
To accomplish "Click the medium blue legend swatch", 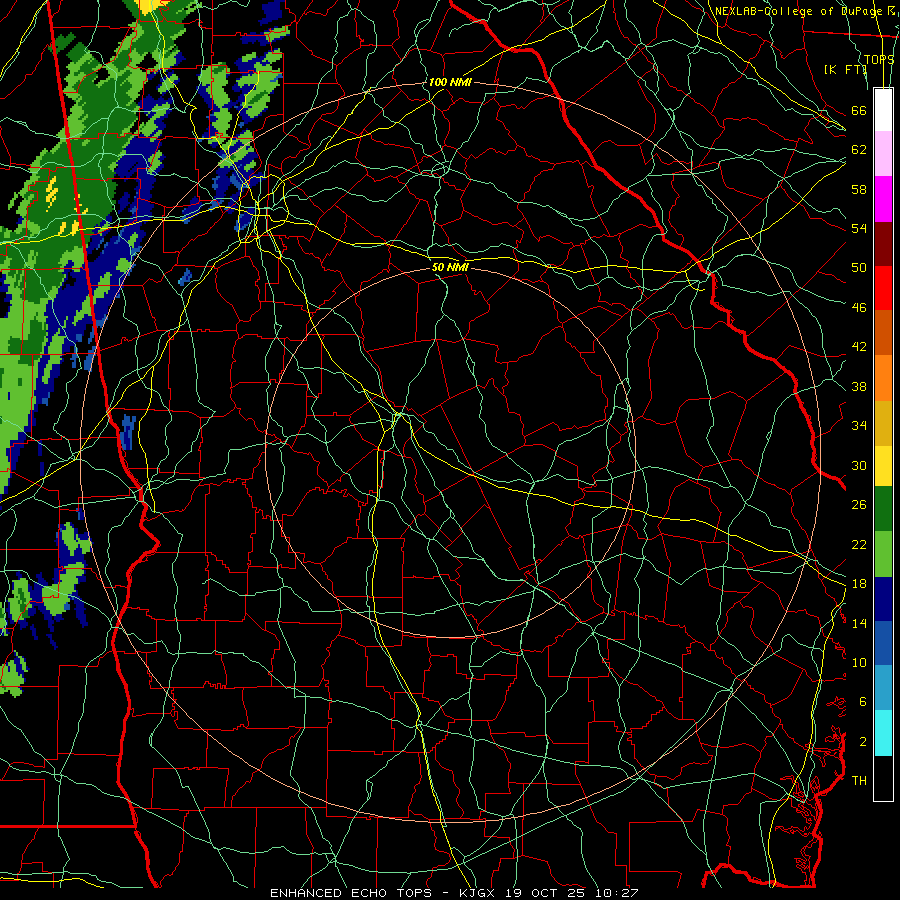I will [883, 643].
